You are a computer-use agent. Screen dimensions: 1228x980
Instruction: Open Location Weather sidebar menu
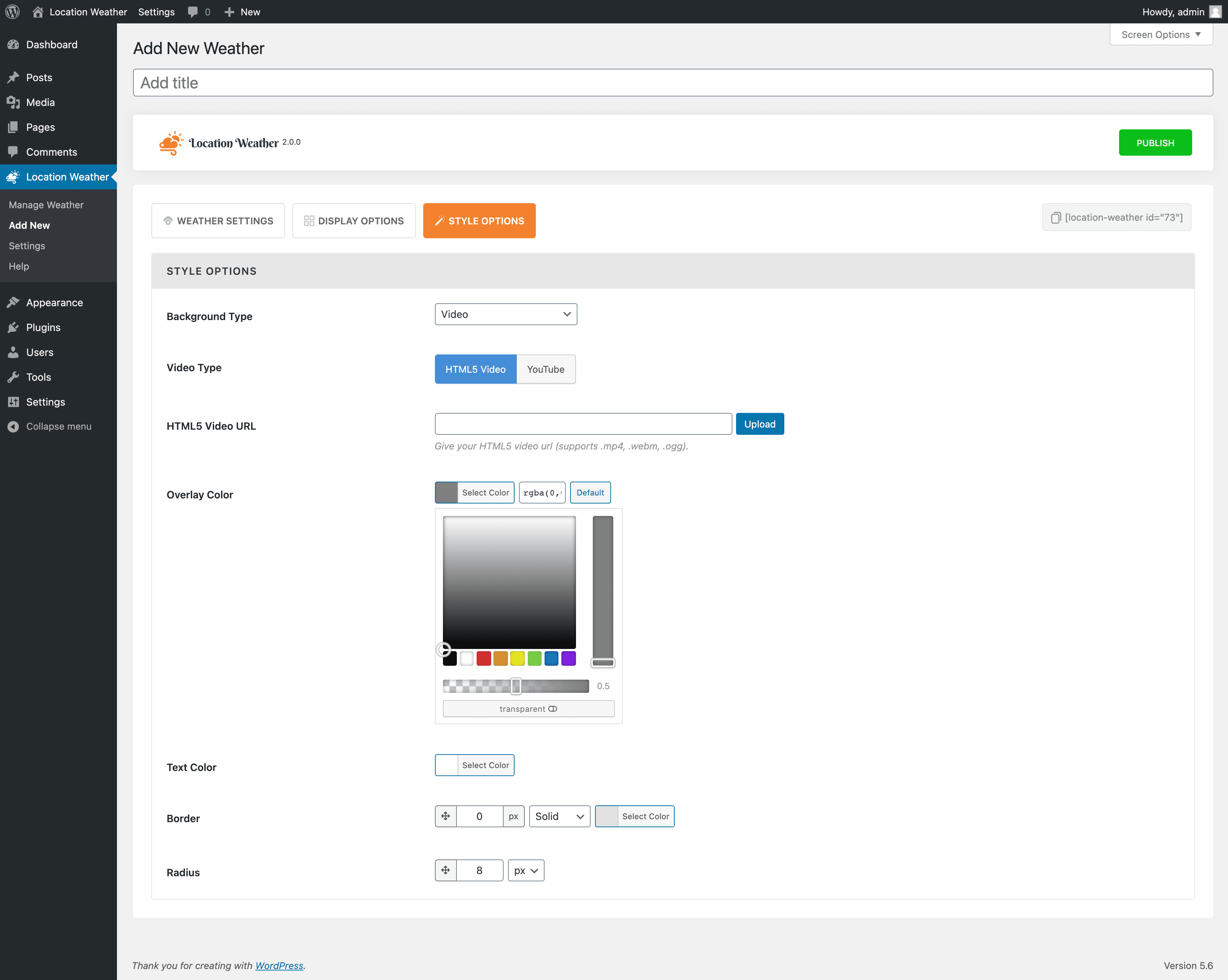pyautogui.click(x=58, y=177)
